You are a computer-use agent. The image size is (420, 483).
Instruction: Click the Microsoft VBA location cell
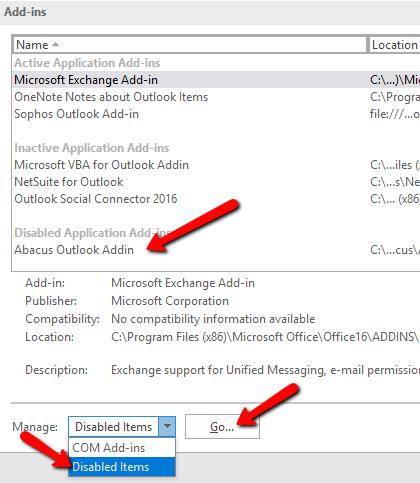pyautogui.click(x=395, y=165)
